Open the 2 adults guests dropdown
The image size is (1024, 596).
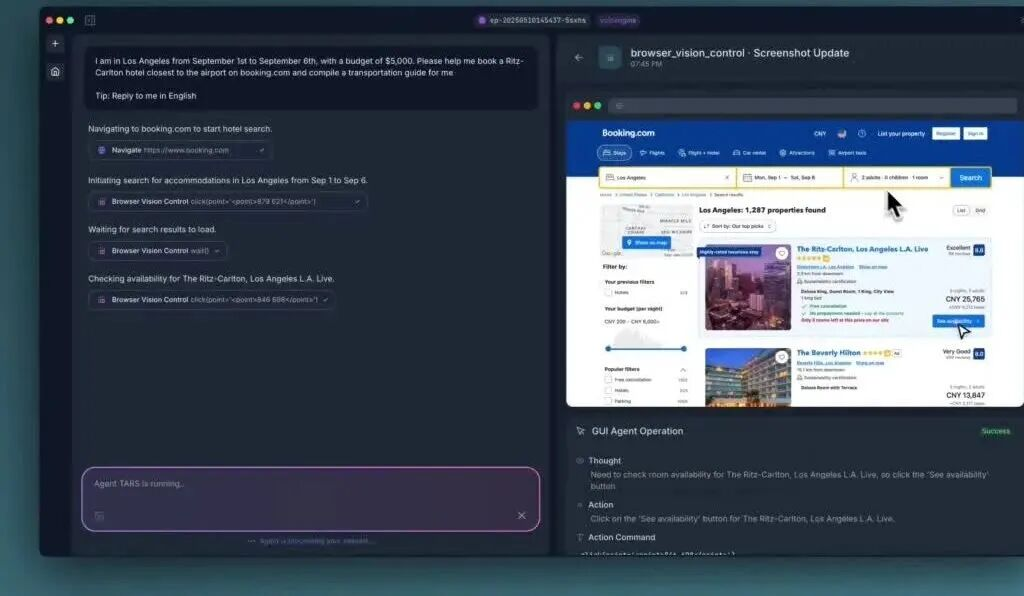tap(897, 178)
